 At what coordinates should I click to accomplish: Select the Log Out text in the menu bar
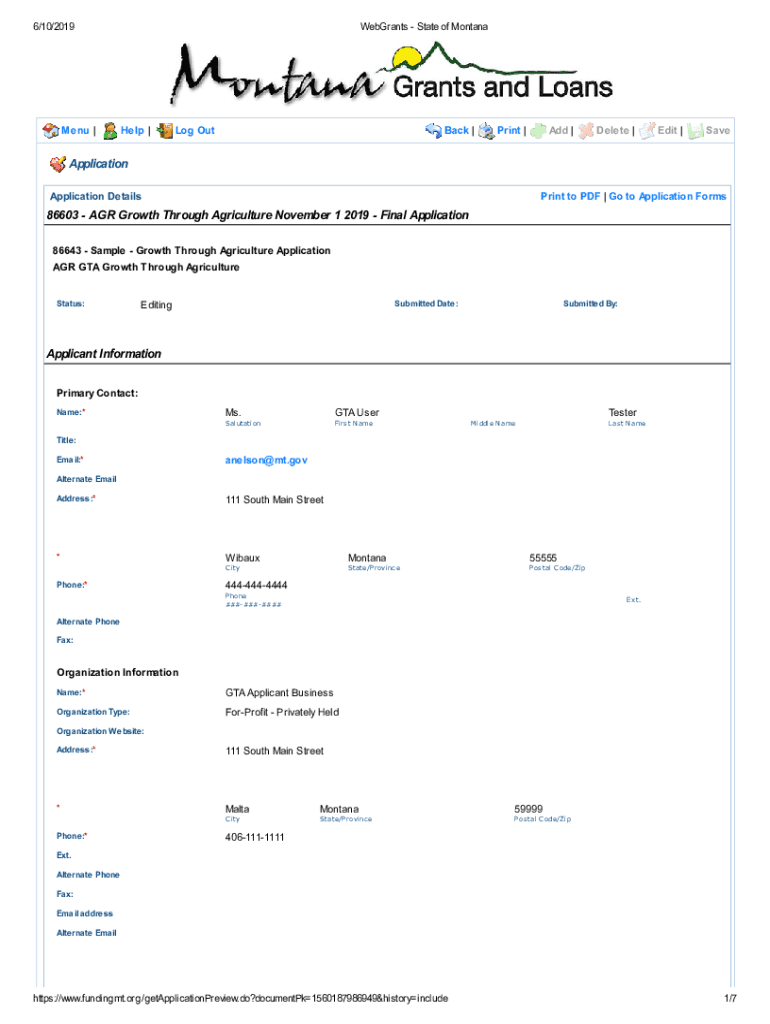click(x=195, y=131)
